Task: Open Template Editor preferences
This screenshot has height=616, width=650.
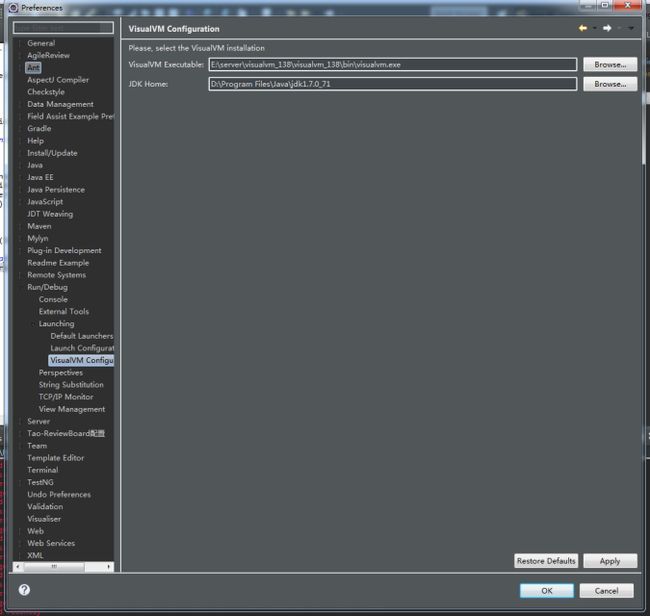Action: pos(56,458)
